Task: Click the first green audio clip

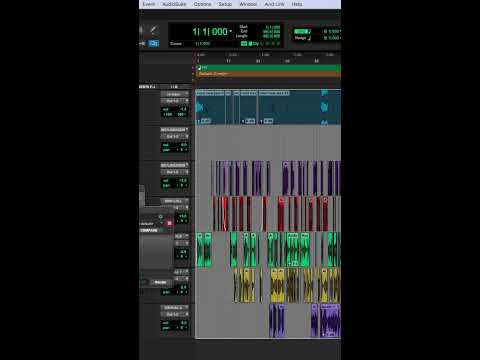Action: click(x=199, y=250)
